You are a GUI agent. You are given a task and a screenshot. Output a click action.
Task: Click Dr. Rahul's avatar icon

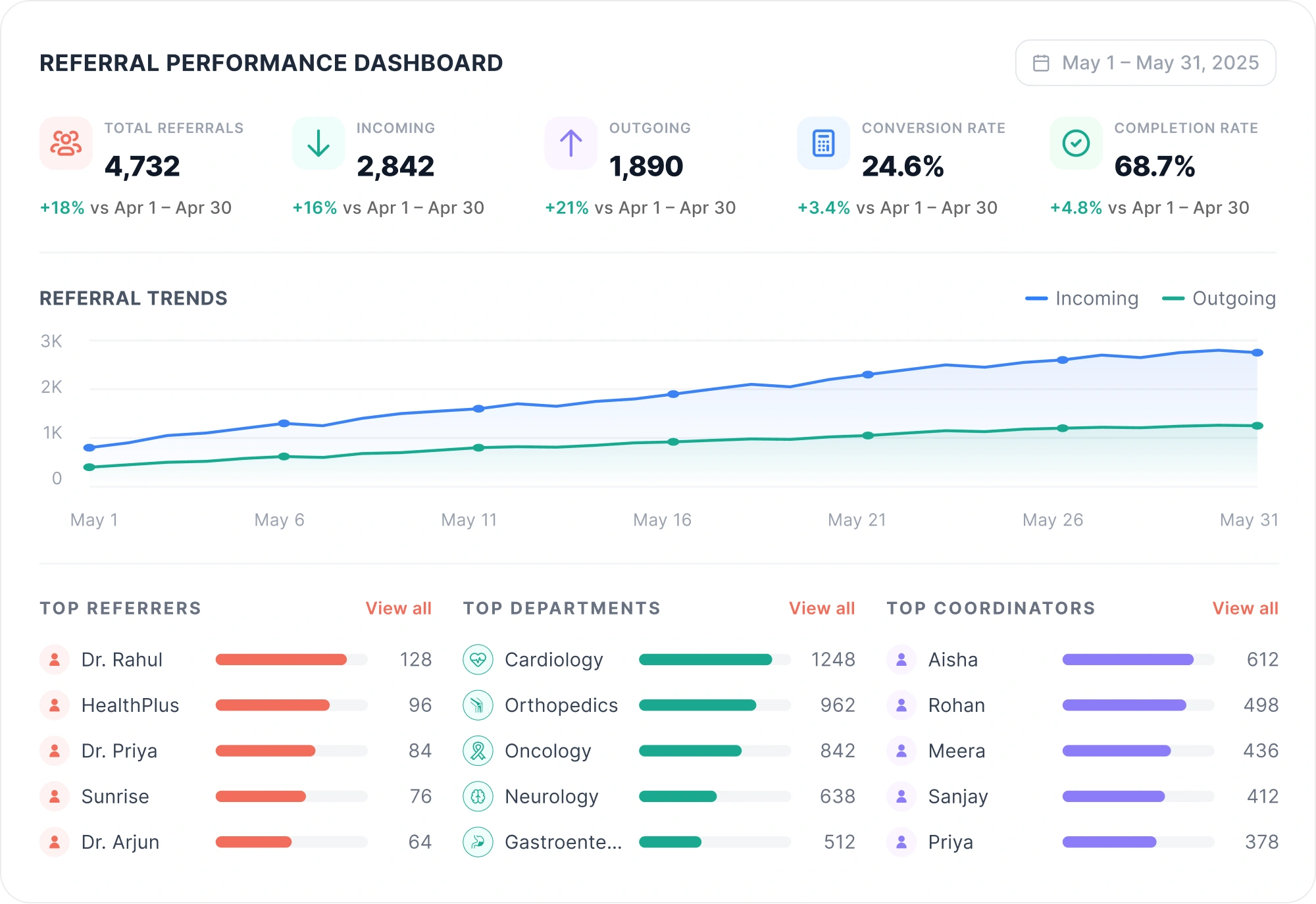pyautogui.click(x=55, y=659)
